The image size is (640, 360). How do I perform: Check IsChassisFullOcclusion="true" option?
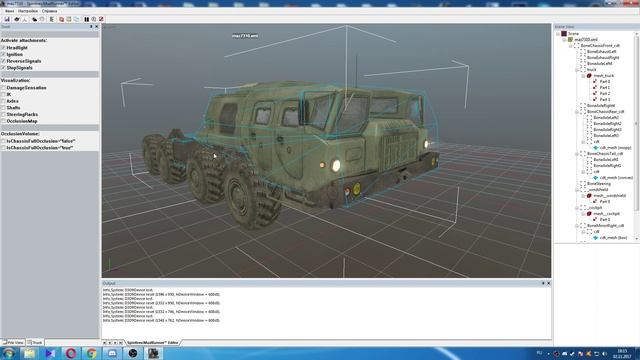[x=3, y=148]
